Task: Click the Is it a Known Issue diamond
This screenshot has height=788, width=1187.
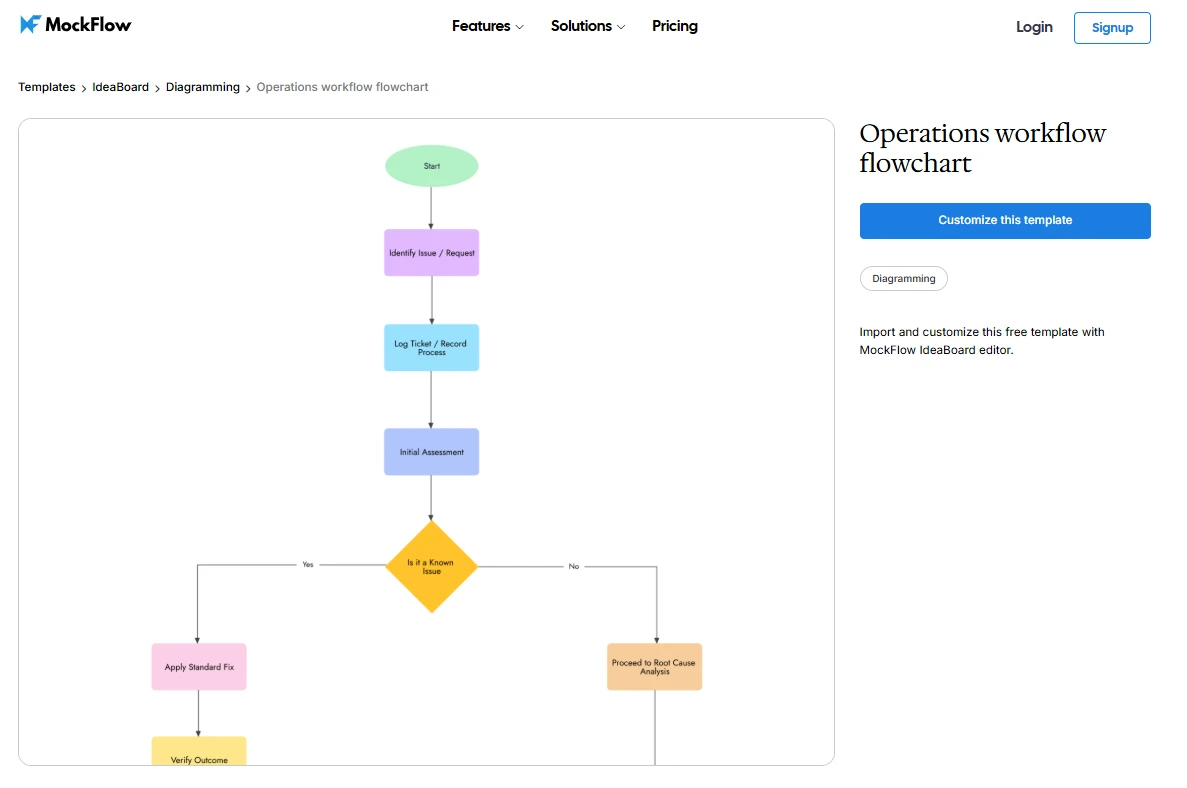Action: coord(431,566)
